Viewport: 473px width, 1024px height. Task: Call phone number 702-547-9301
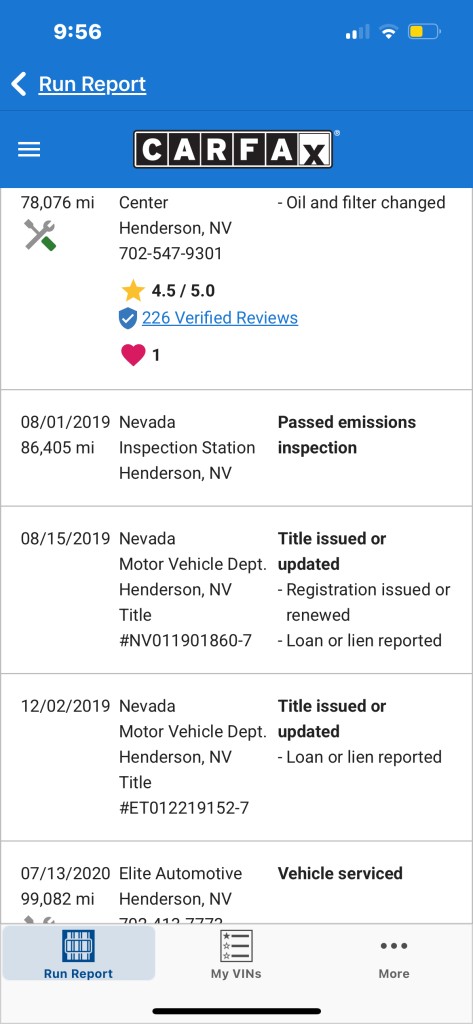click(171, 253)
